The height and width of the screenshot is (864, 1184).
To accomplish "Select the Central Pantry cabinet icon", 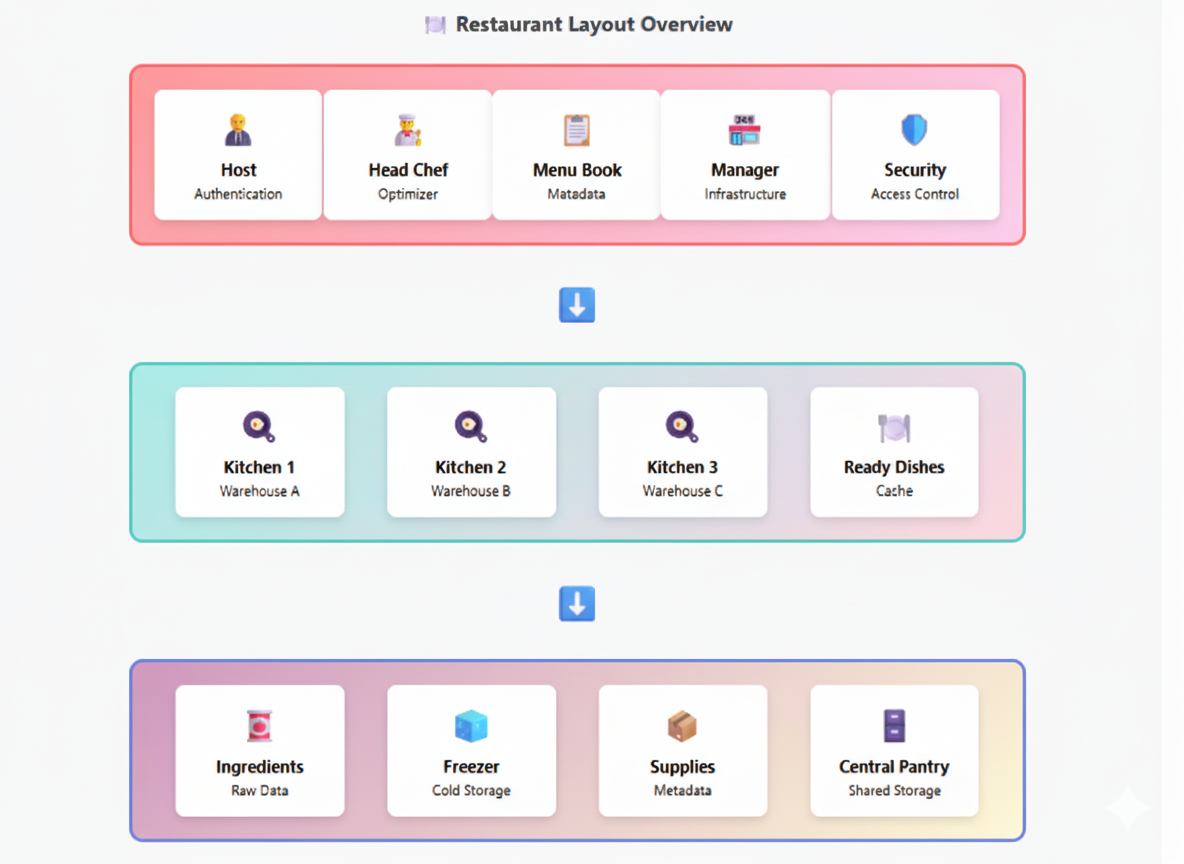I will [894, 726].
